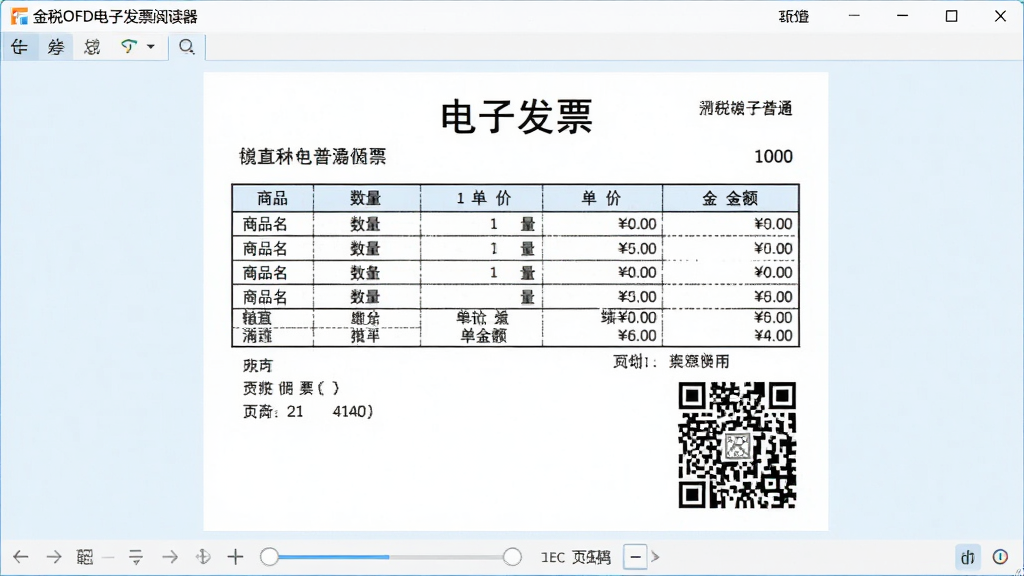
Task: Click the boxed minus button in bottom bar
Action: [x=635, y=556]
